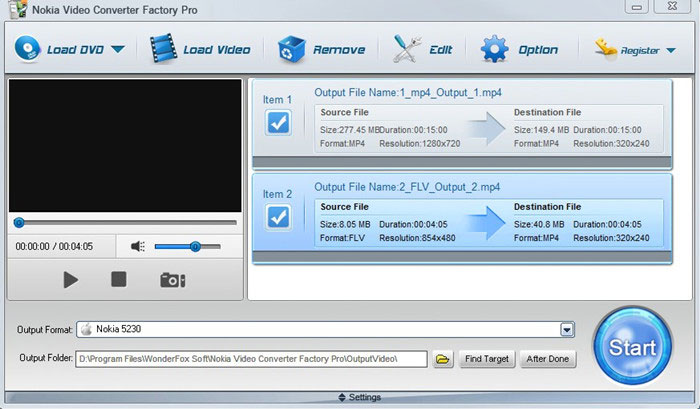
Task: Click the Output Folder path field
Action: pyautogui.click(x=251, y=359)
